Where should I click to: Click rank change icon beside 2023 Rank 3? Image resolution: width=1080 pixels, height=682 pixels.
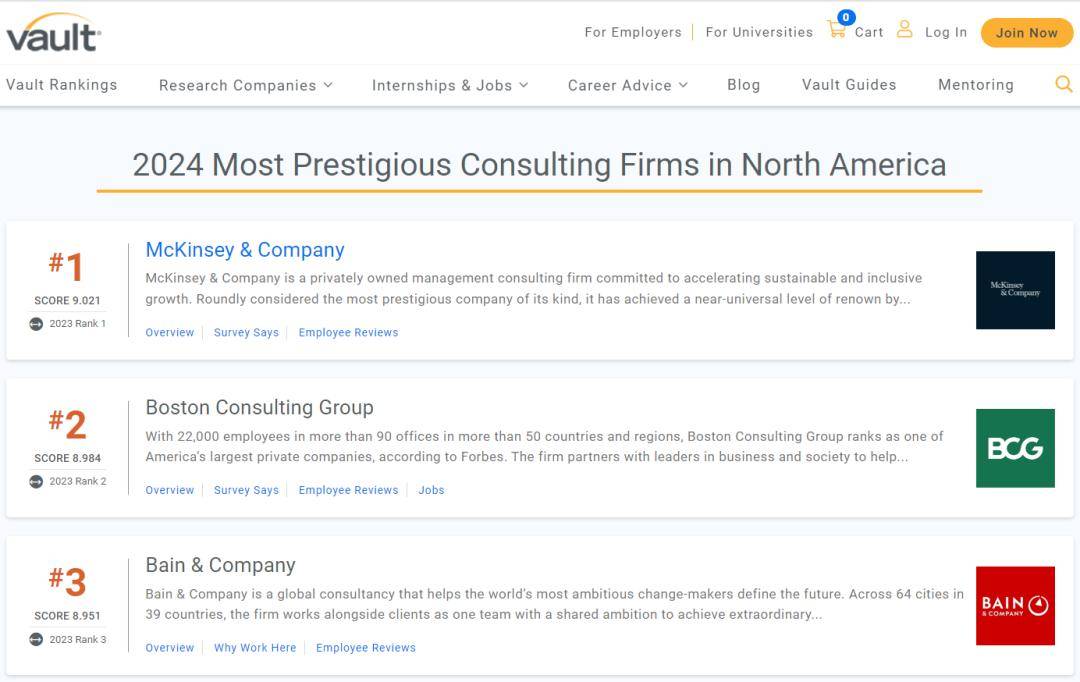36,640
